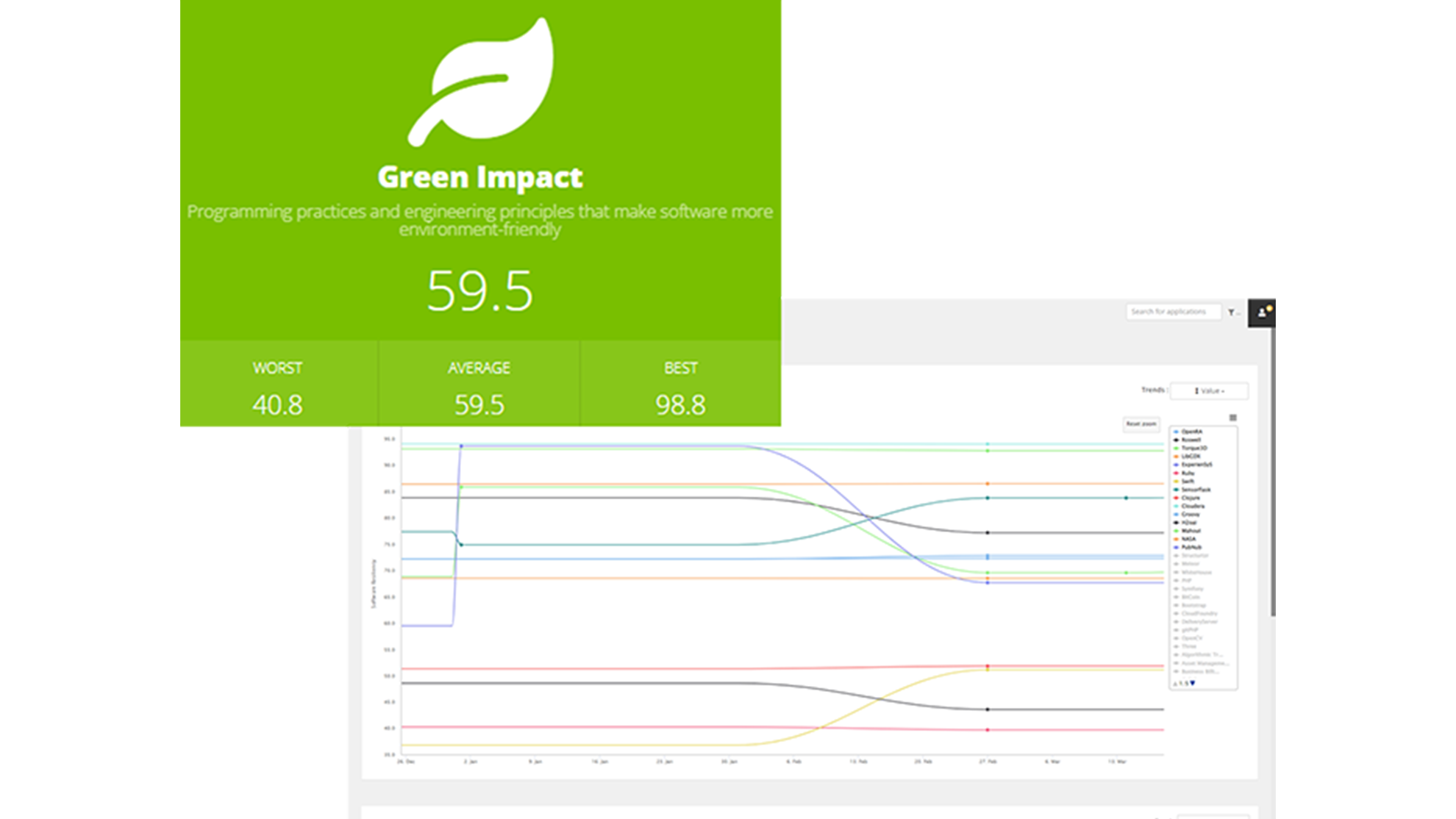
Task: Enable hidden Symfony series in legend
Action: click(1188, 589)
